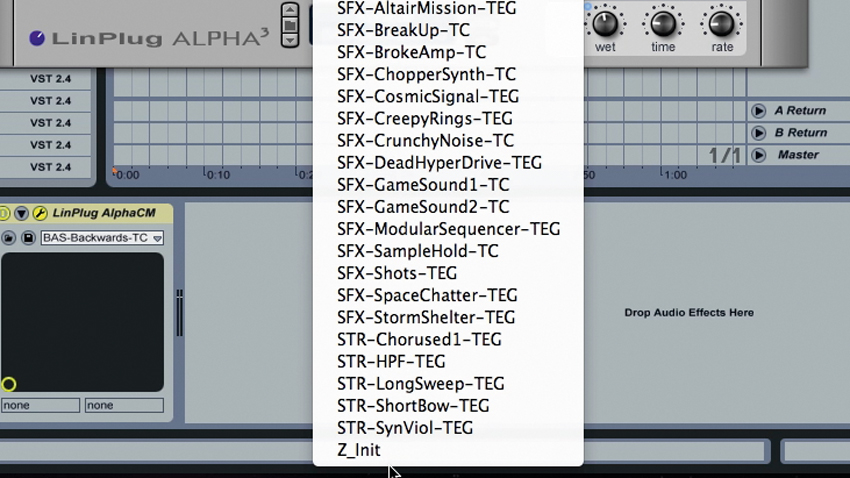Screen dimensions: 850x478
Task: Click the 0:00 timeline marker
Action: 128,175
